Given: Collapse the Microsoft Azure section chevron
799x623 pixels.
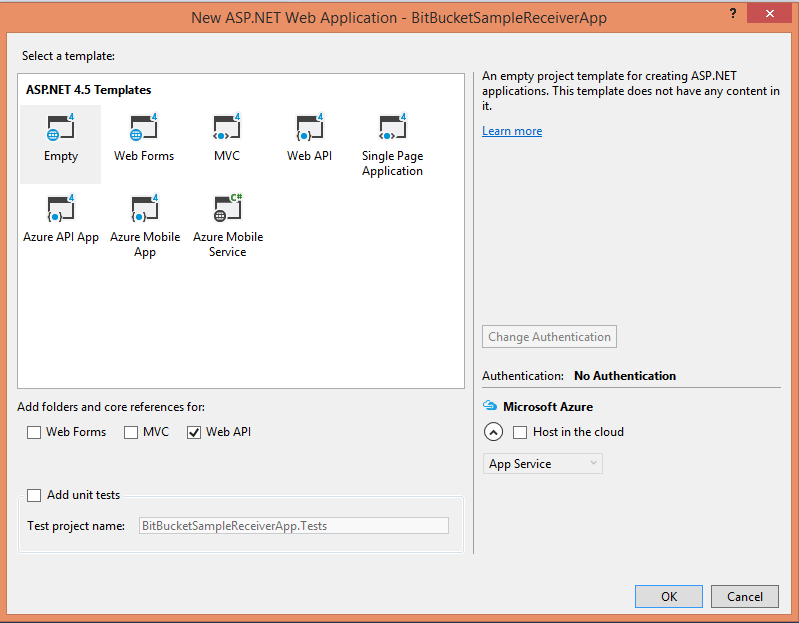Looking at the screenshot, I should 493,432.
